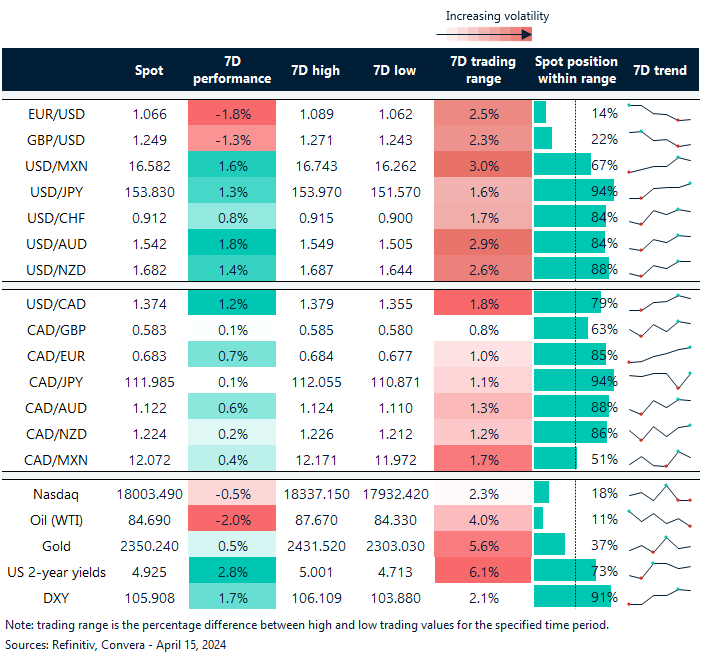Click the EUR/USD -1.8% performance cell
Viewport: 707px width, 657px height.
(x=230, y=113)
